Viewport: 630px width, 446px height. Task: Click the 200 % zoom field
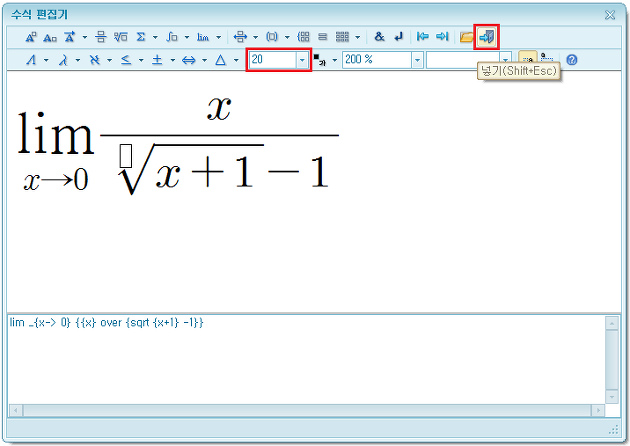(x=377, y=60)
